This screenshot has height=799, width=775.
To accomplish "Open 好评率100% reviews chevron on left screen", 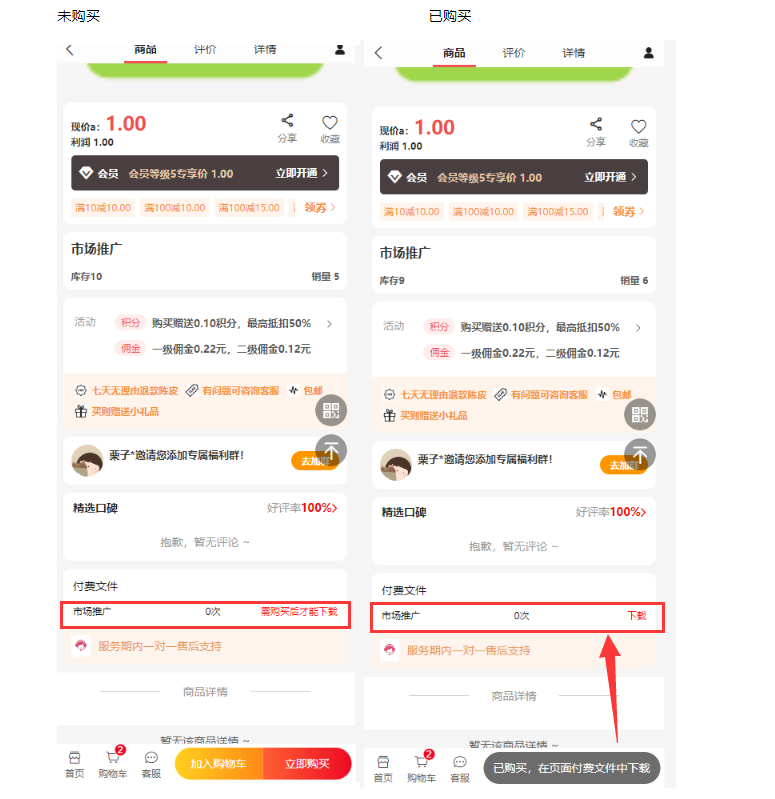I will [334, 508].
